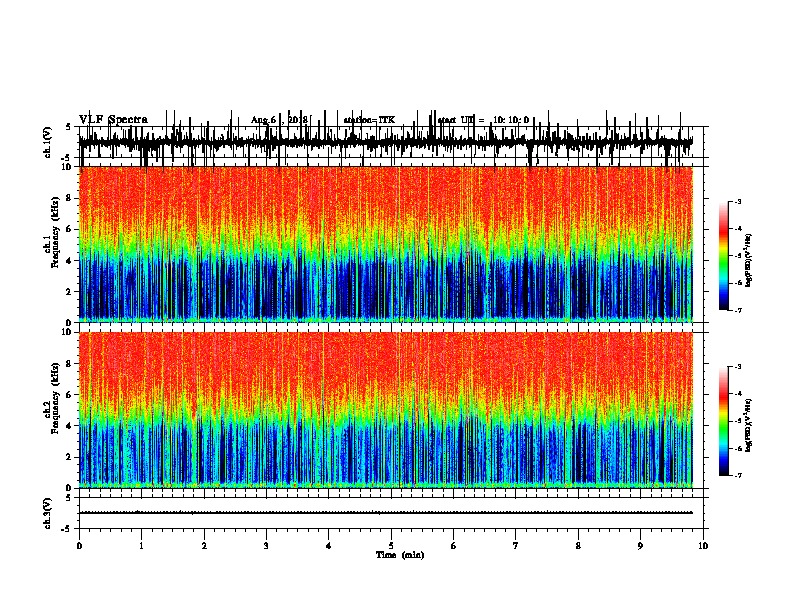Click the "5" tick on ch.1(V) axis
The height and width of the screenshot is (612, 792).
click(x=68, y=127)
